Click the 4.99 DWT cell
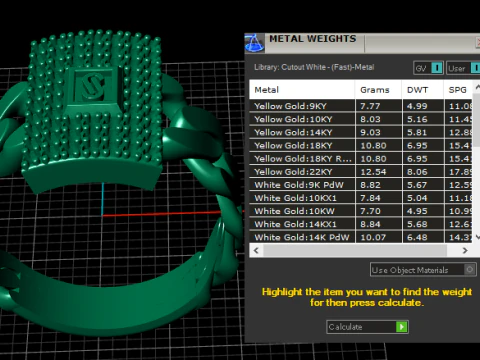Screen dimensions: 480x360 [x=423, y=106]
